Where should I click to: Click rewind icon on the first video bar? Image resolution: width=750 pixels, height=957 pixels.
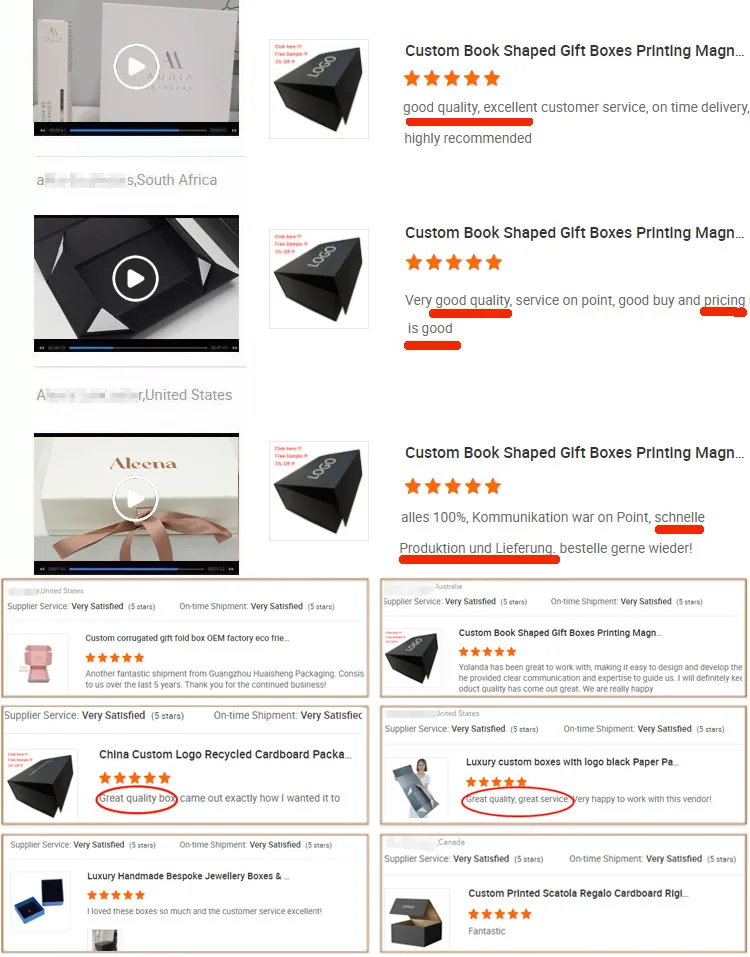coord(43,131)
